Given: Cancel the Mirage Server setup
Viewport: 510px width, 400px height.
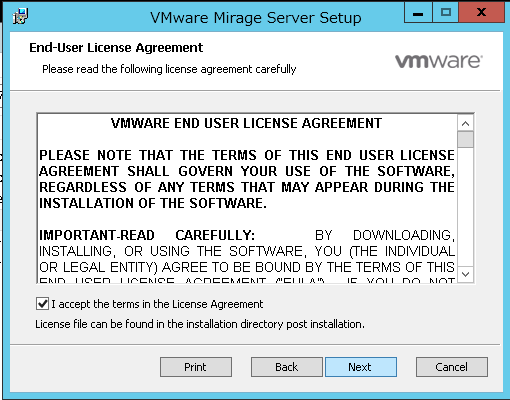Looking at the screenshot, I should pyautogui.click(x=452, y=367).
